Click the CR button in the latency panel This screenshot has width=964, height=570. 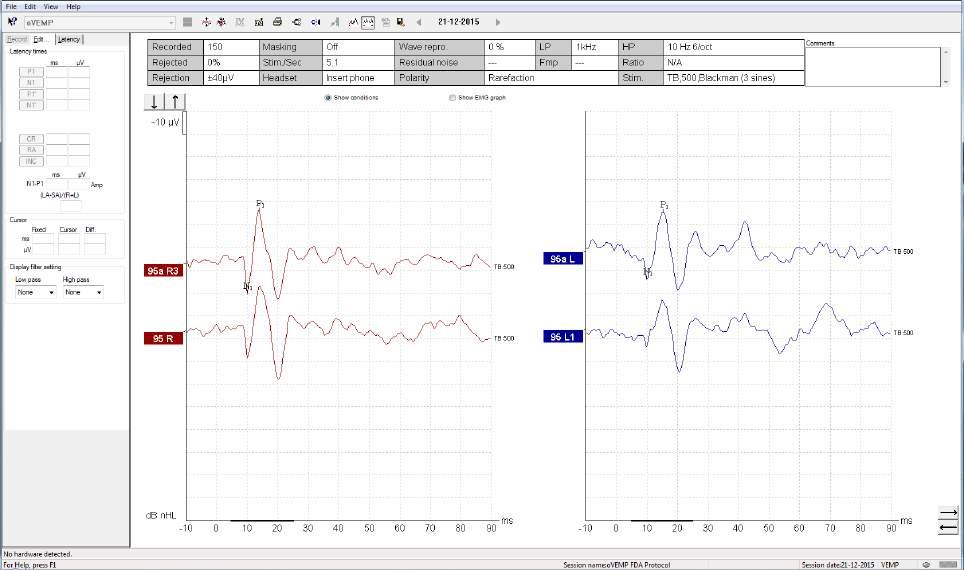tap(31, 139)
